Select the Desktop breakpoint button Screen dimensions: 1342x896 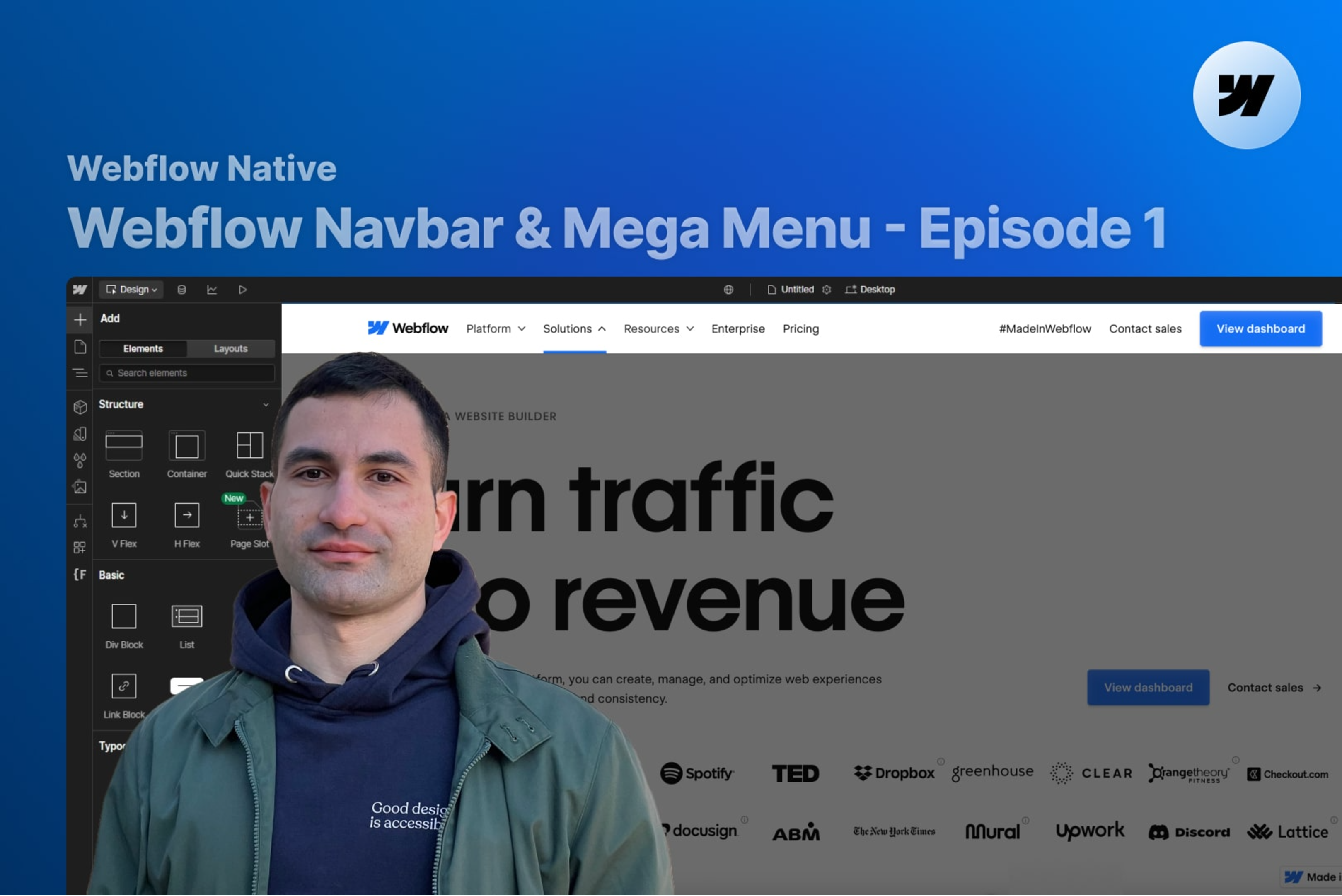(x=870, y=290)
